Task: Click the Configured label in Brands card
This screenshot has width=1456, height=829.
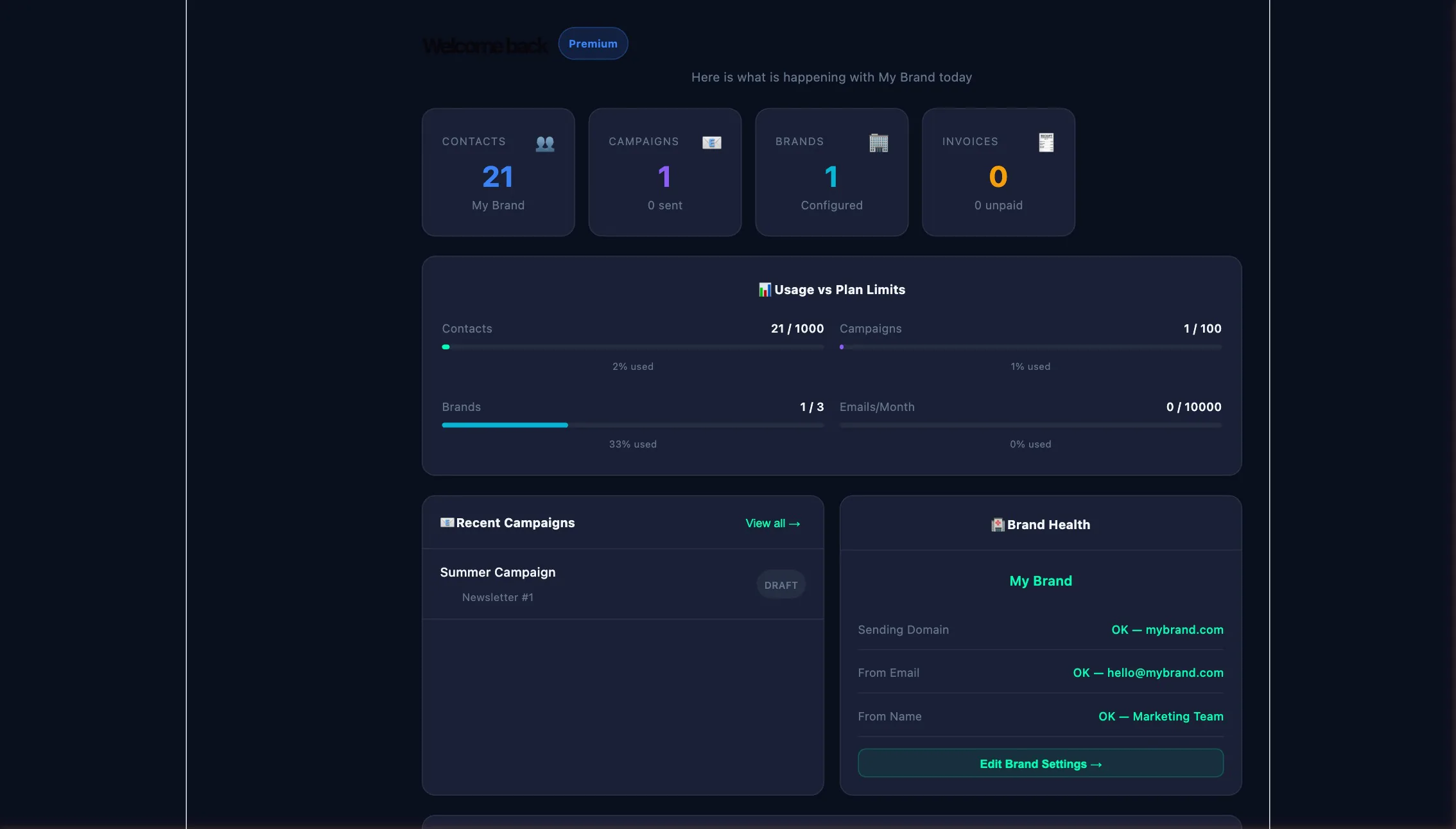Action: tap(832, 205)
